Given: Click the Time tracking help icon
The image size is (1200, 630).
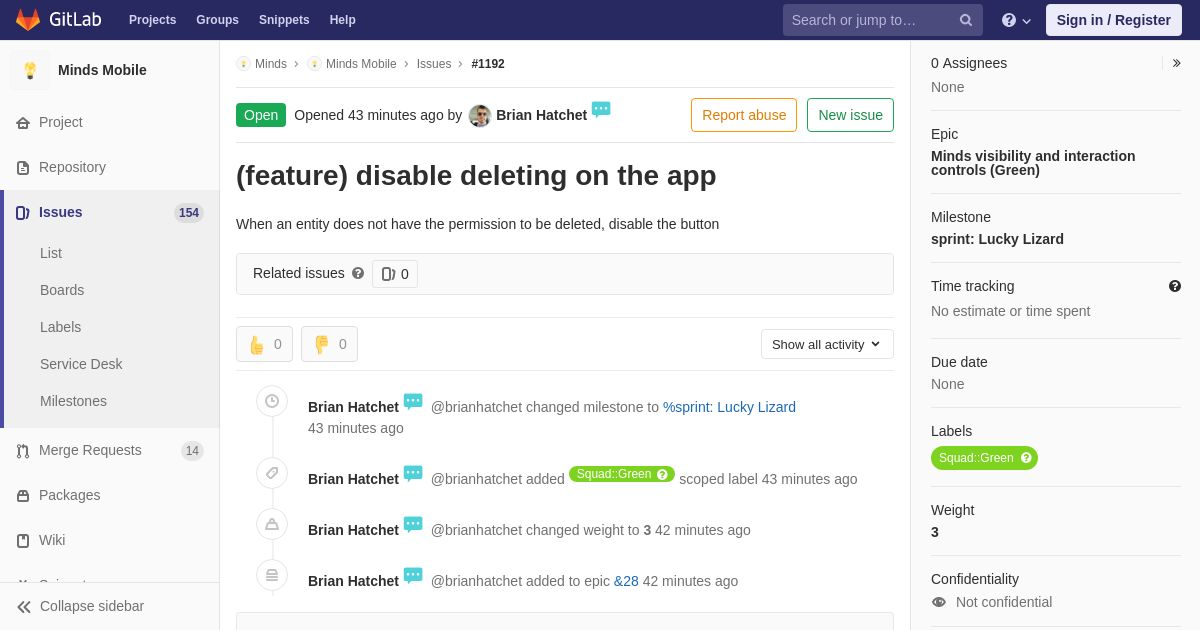Looking at the screenshot, I should pyautogui.click(x=1175, y=286).
